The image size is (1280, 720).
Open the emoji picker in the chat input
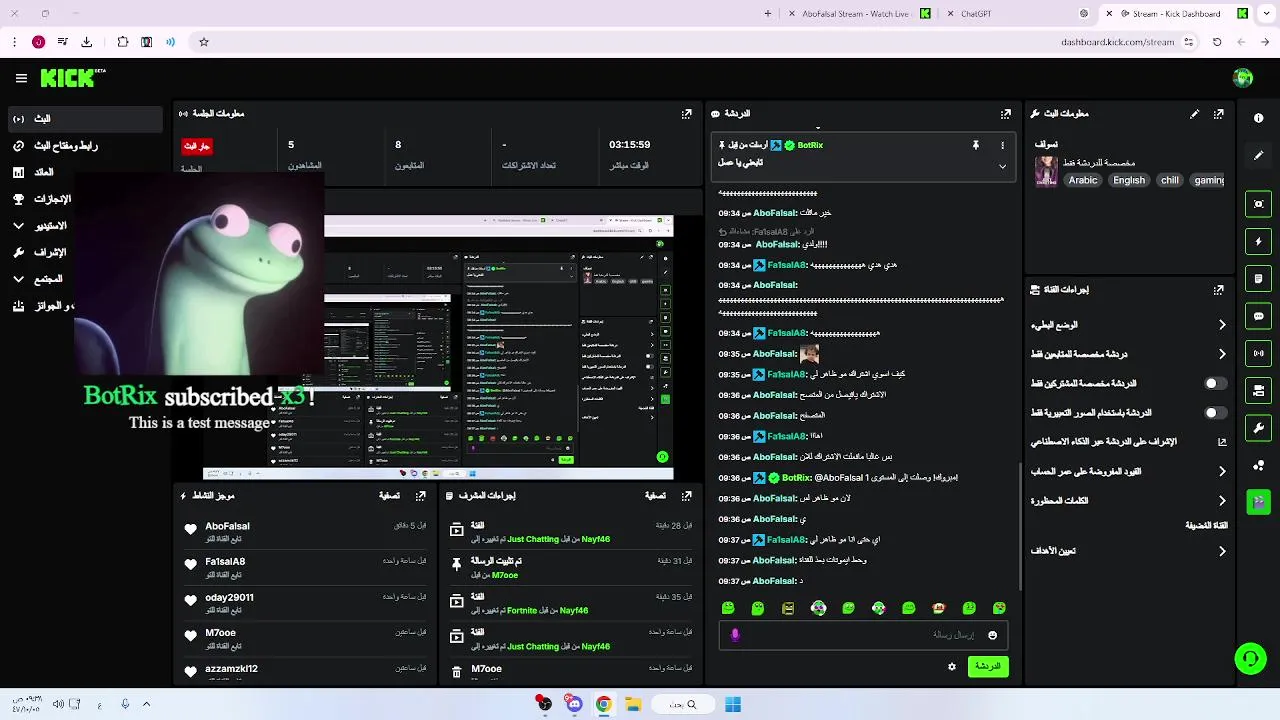point(992,635)
